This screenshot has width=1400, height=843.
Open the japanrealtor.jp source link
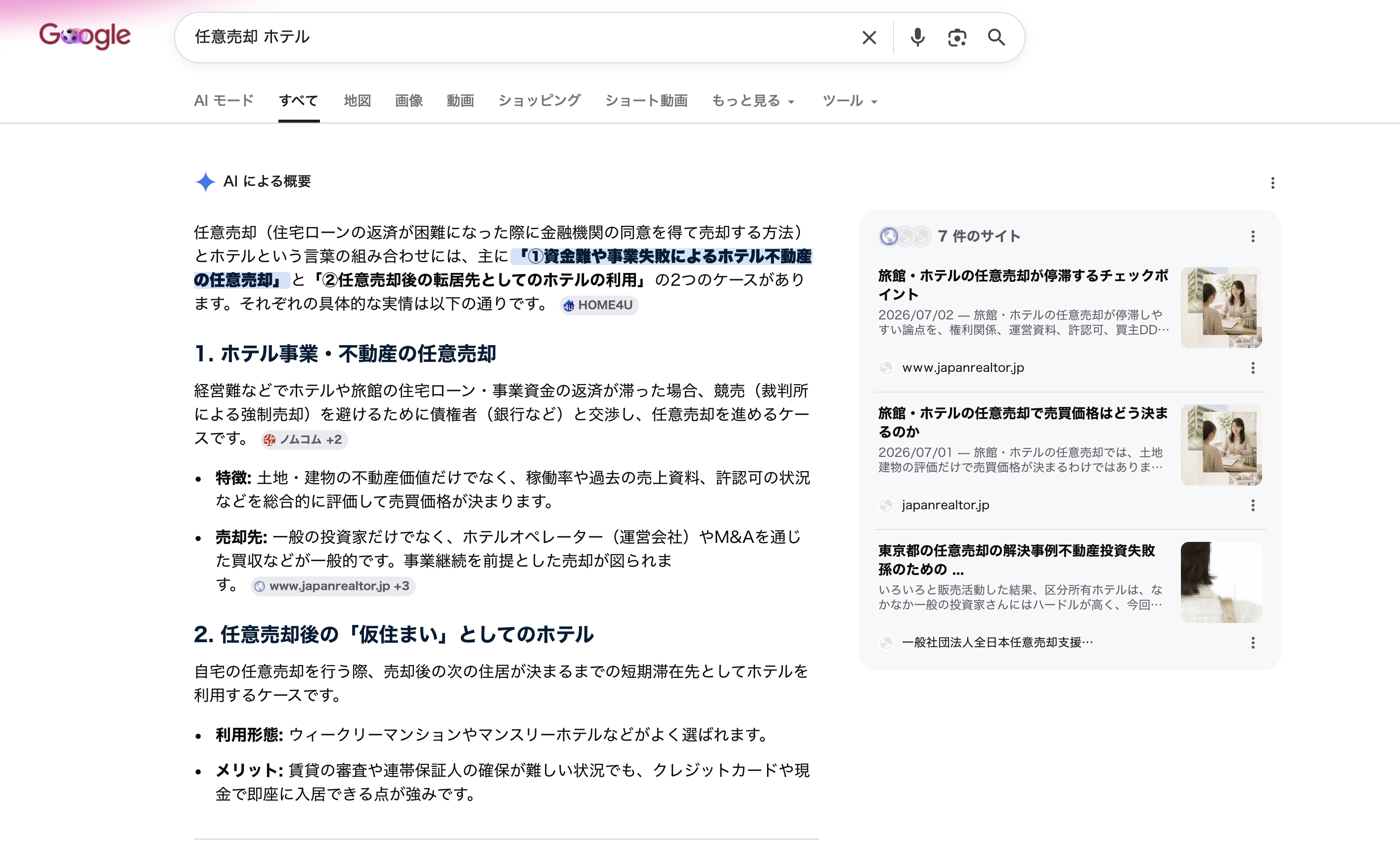pos(946,505)
